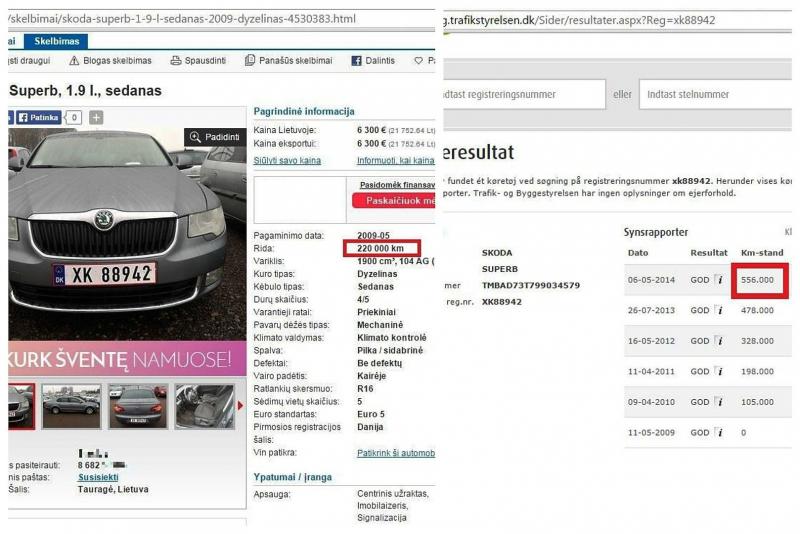The image size is (800, 534).
Task: Click the plus share icon next to like count
Action: (96, 118)
